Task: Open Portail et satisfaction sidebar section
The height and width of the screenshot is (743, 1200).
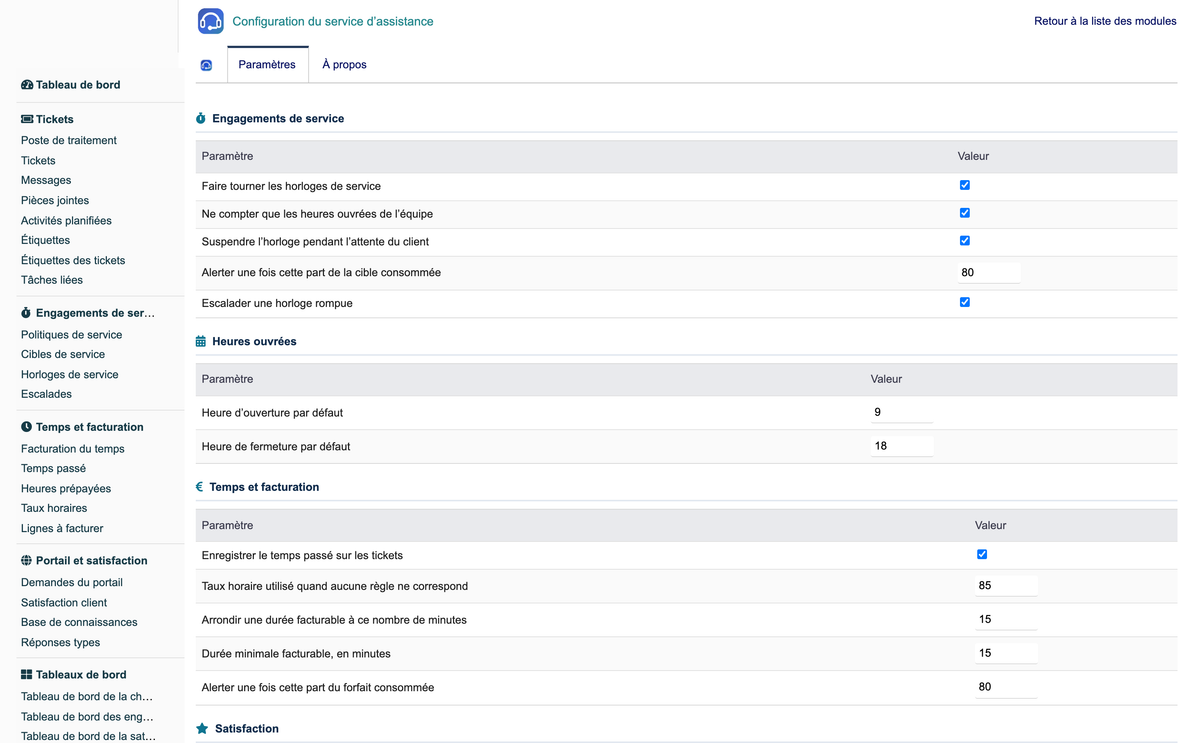Action: [92, 561]
